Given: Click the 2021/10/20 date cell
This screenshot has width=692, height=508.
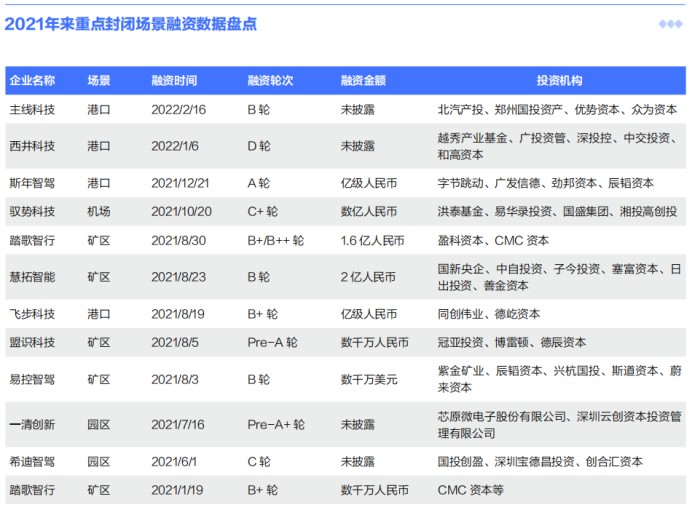Looking at the screenshot, I should pyautogui.click(x=181, y=211).
